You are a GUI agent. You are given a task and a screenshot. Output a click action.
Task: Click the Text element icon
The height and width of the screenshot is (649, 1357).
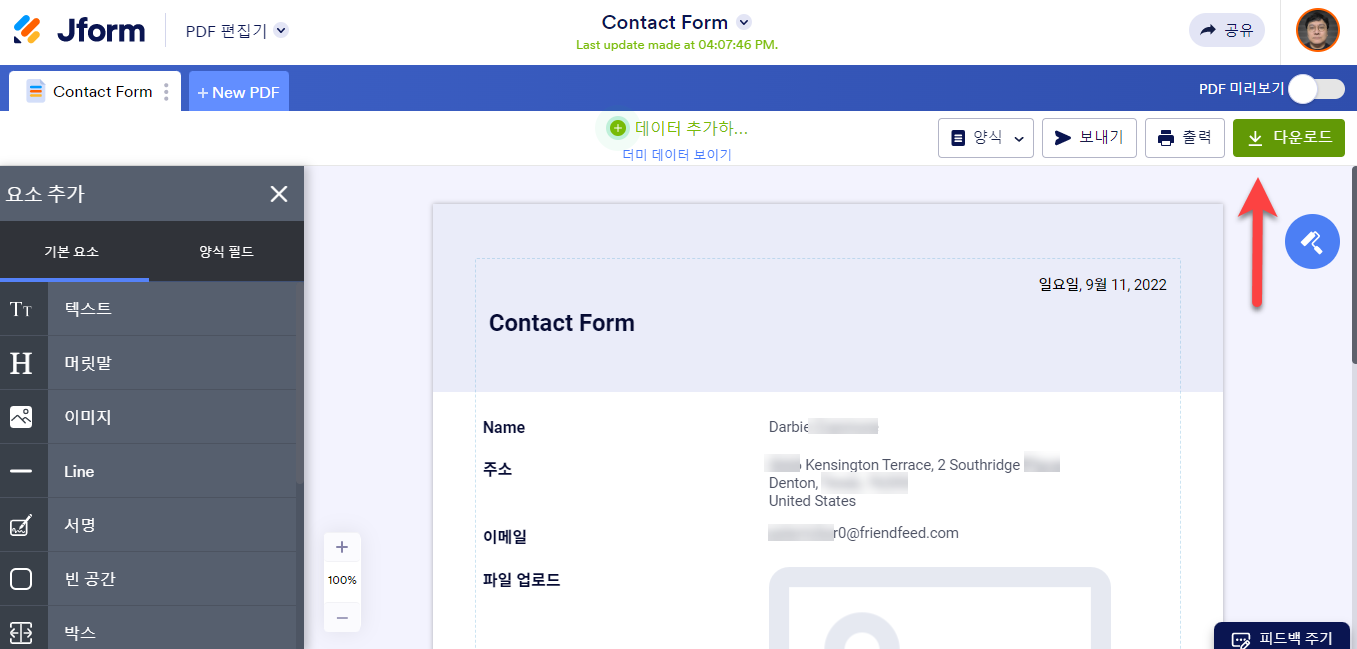pos(21,309)
